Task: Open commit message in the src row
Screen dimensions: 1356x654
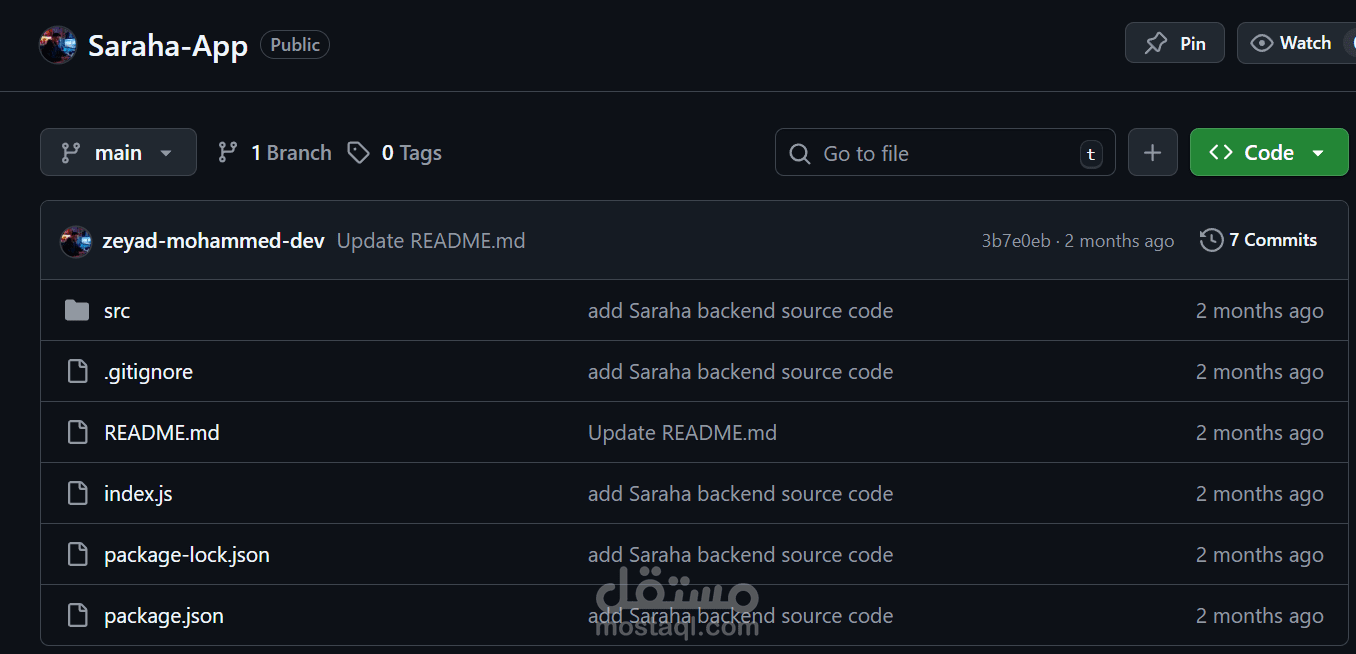Action: 741,311
